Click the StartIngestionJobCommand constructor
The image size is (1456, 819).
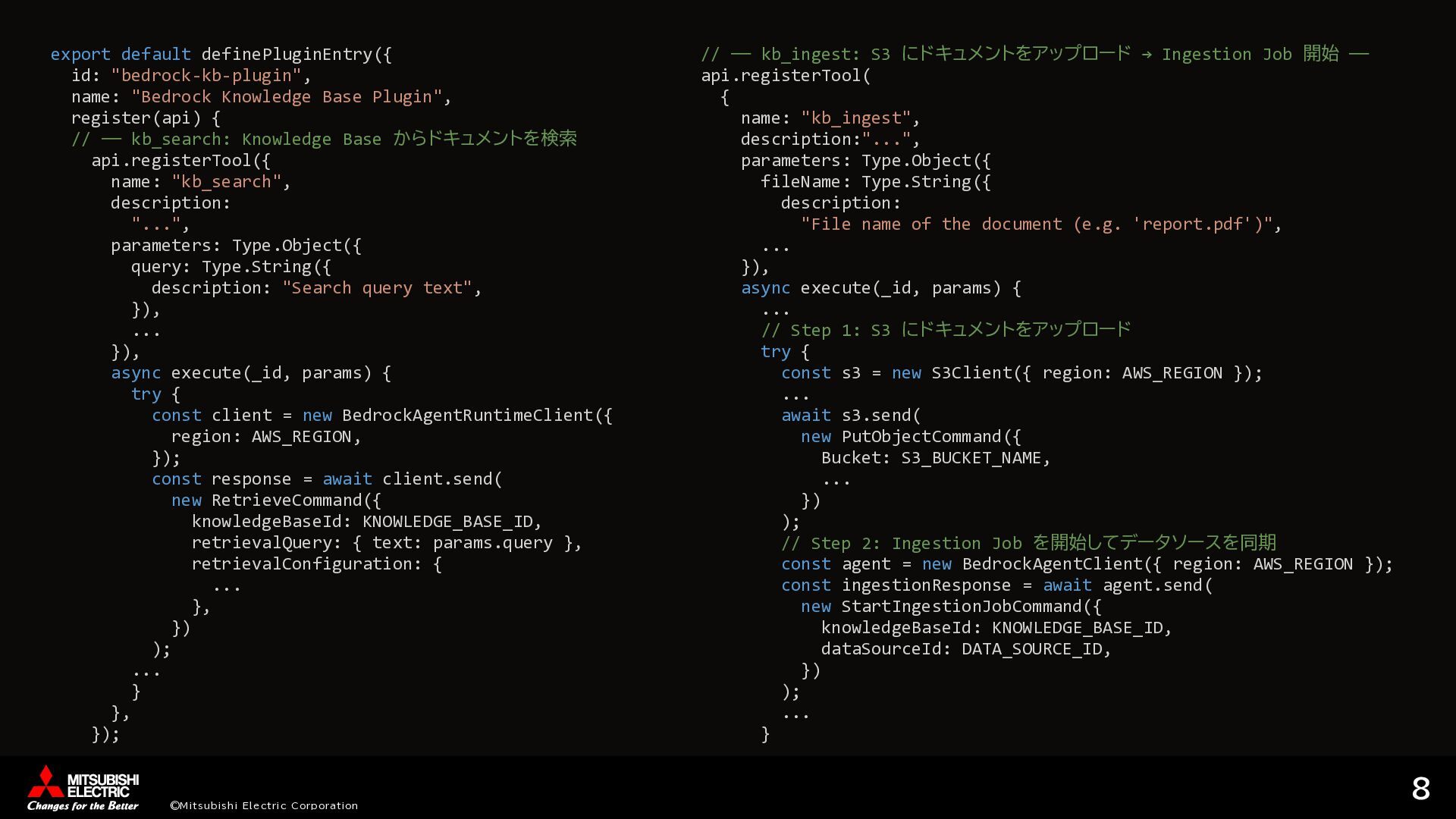[961, 607]
